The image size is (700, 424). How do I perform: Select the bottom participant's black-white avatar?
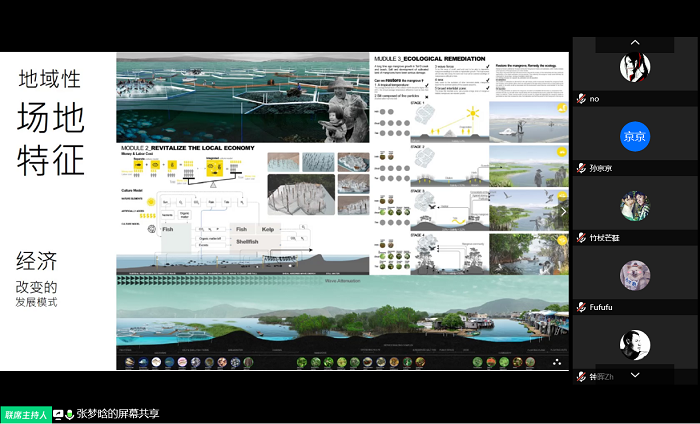635,345
